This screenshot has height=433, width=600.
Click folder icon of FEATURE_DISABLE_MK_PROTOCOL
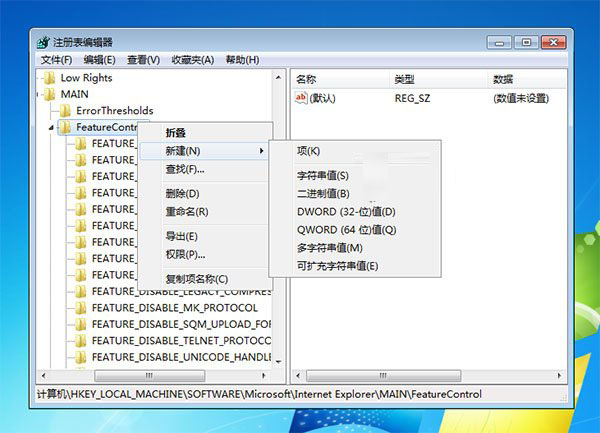point(80,308)
